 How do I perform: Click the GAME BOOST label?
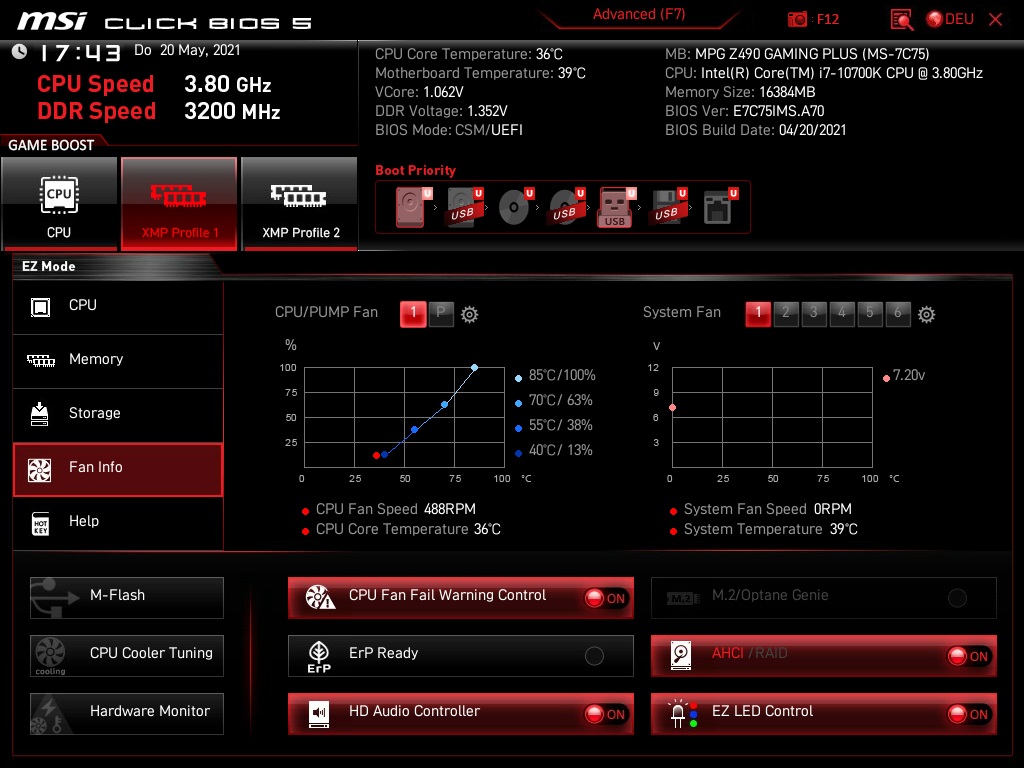[x=51, y=145]
